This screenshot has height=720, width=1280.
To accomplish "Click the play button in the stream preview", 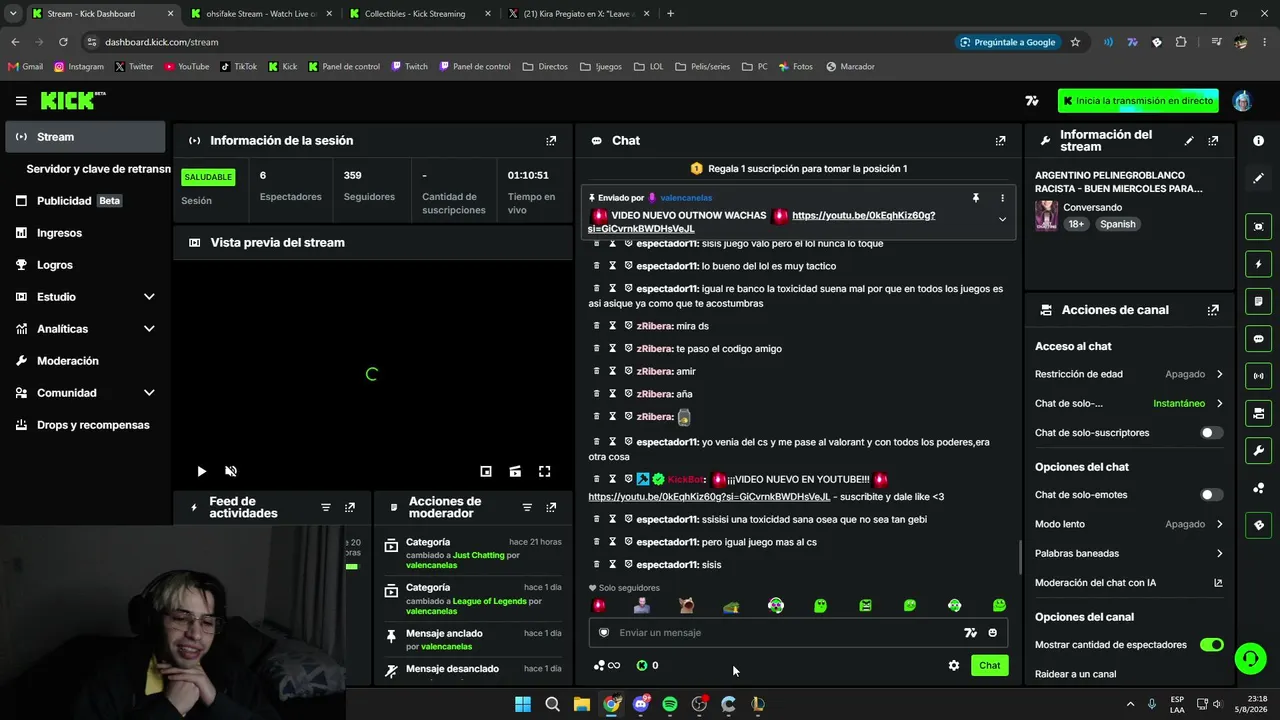I will pyautogui.click(x=201, y=471).
